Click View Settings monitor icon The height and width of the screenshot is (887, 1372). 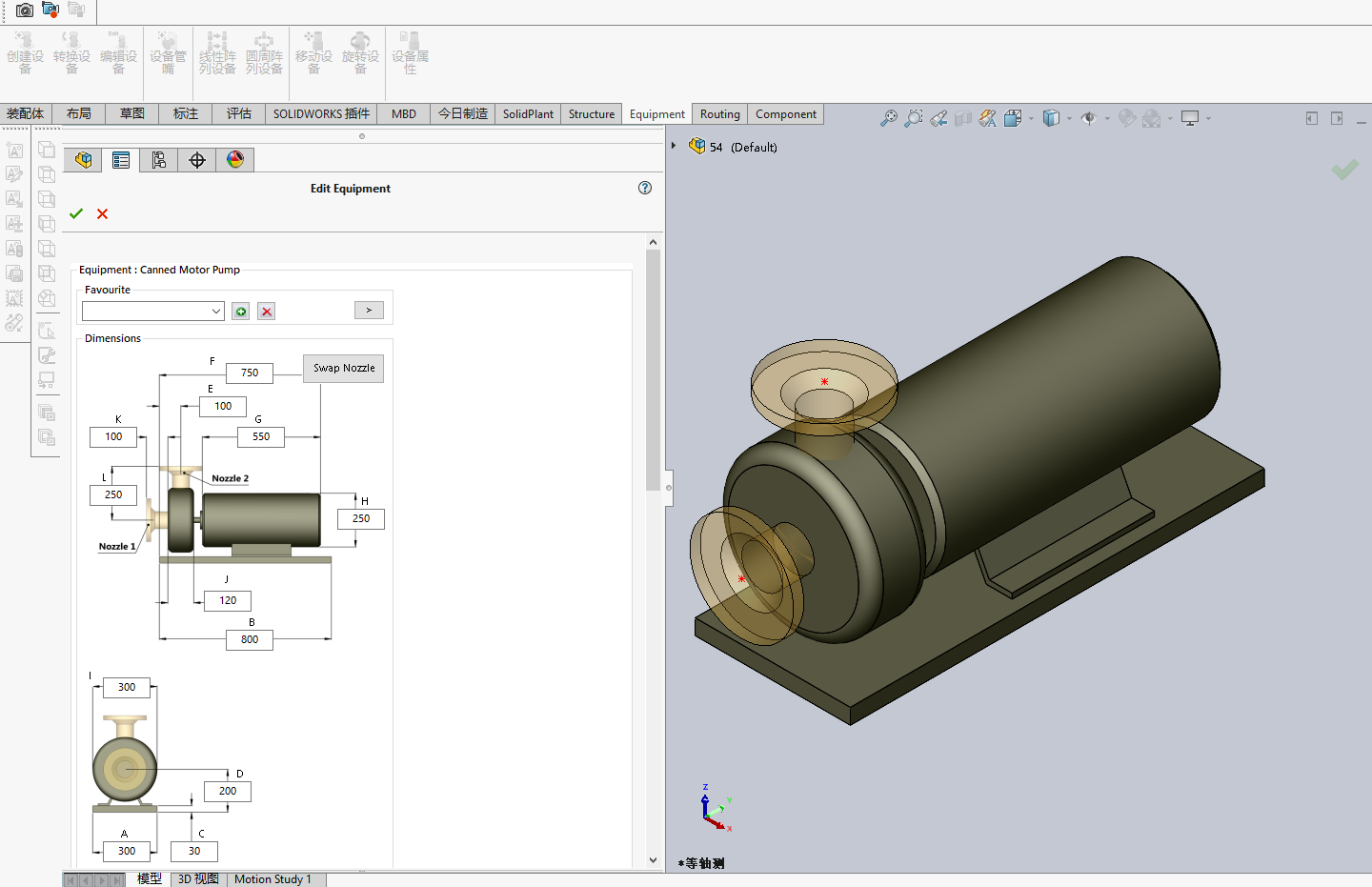point(1190,118)
